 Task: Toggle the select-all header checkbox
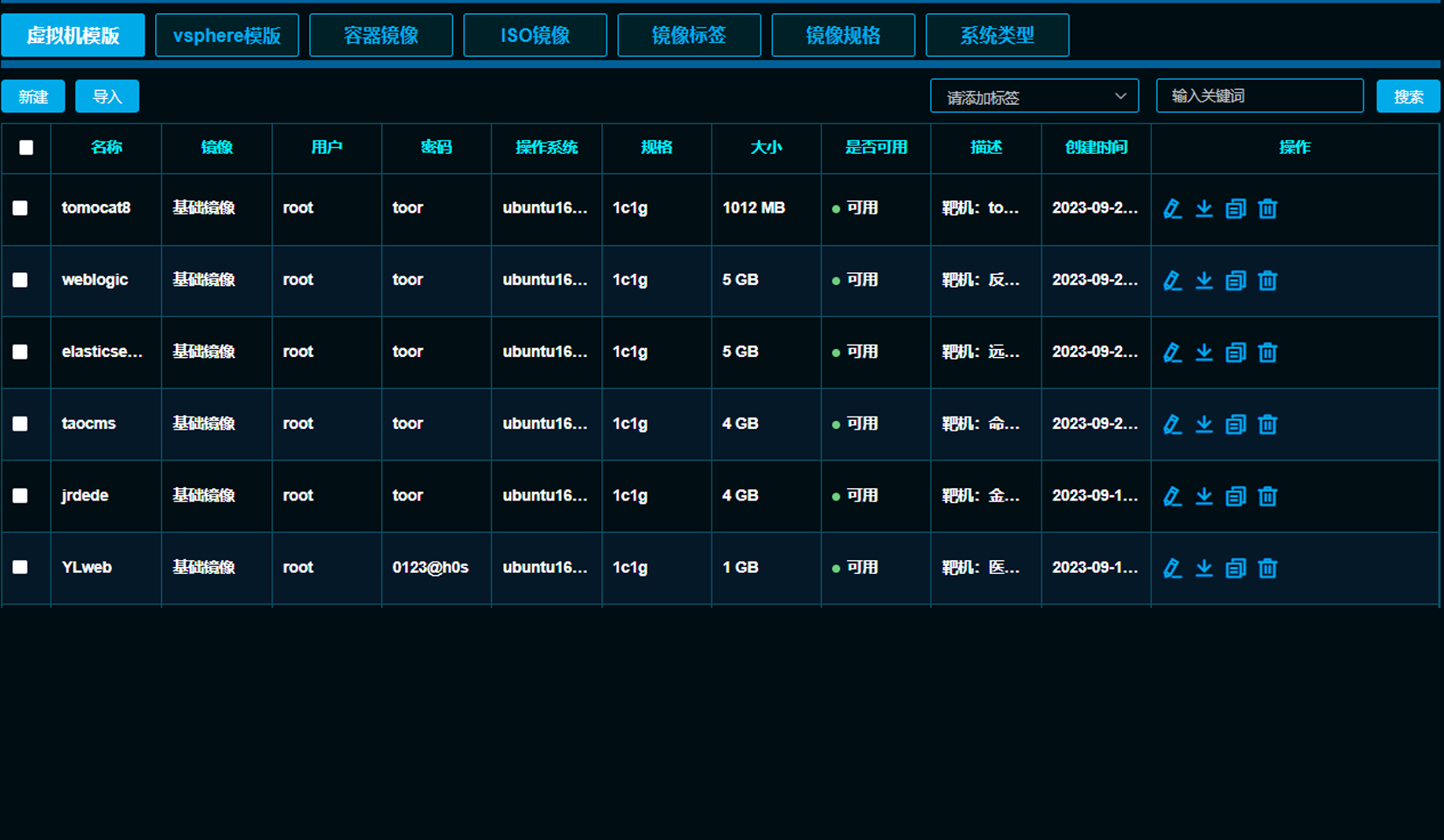[x=26, y=148]
